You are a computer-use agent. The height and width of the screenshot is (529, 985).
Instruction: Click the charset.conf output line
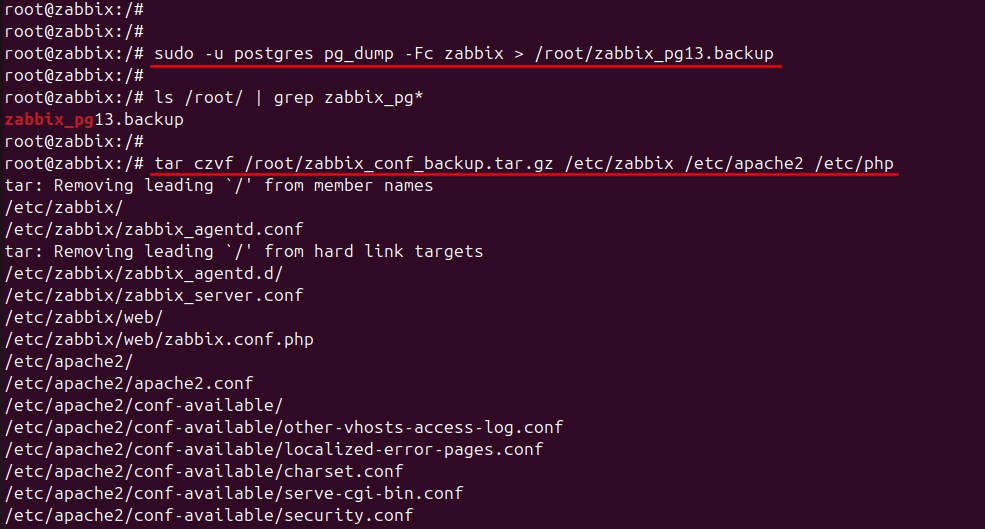pyautogui.click(x=204, y=471)
